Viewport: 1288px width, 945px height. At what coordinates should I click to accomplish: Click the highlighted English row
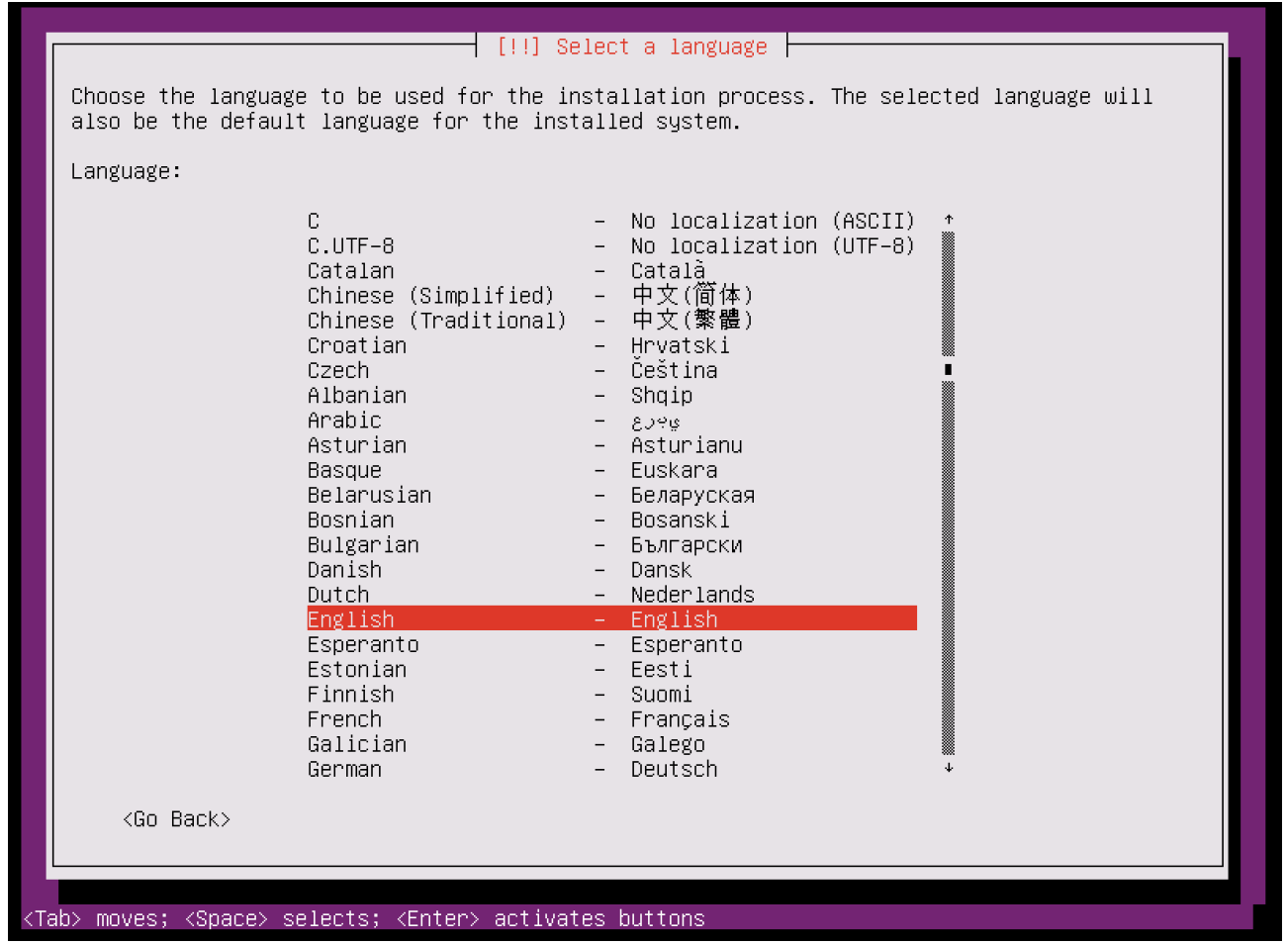click(x=611, y=619)
